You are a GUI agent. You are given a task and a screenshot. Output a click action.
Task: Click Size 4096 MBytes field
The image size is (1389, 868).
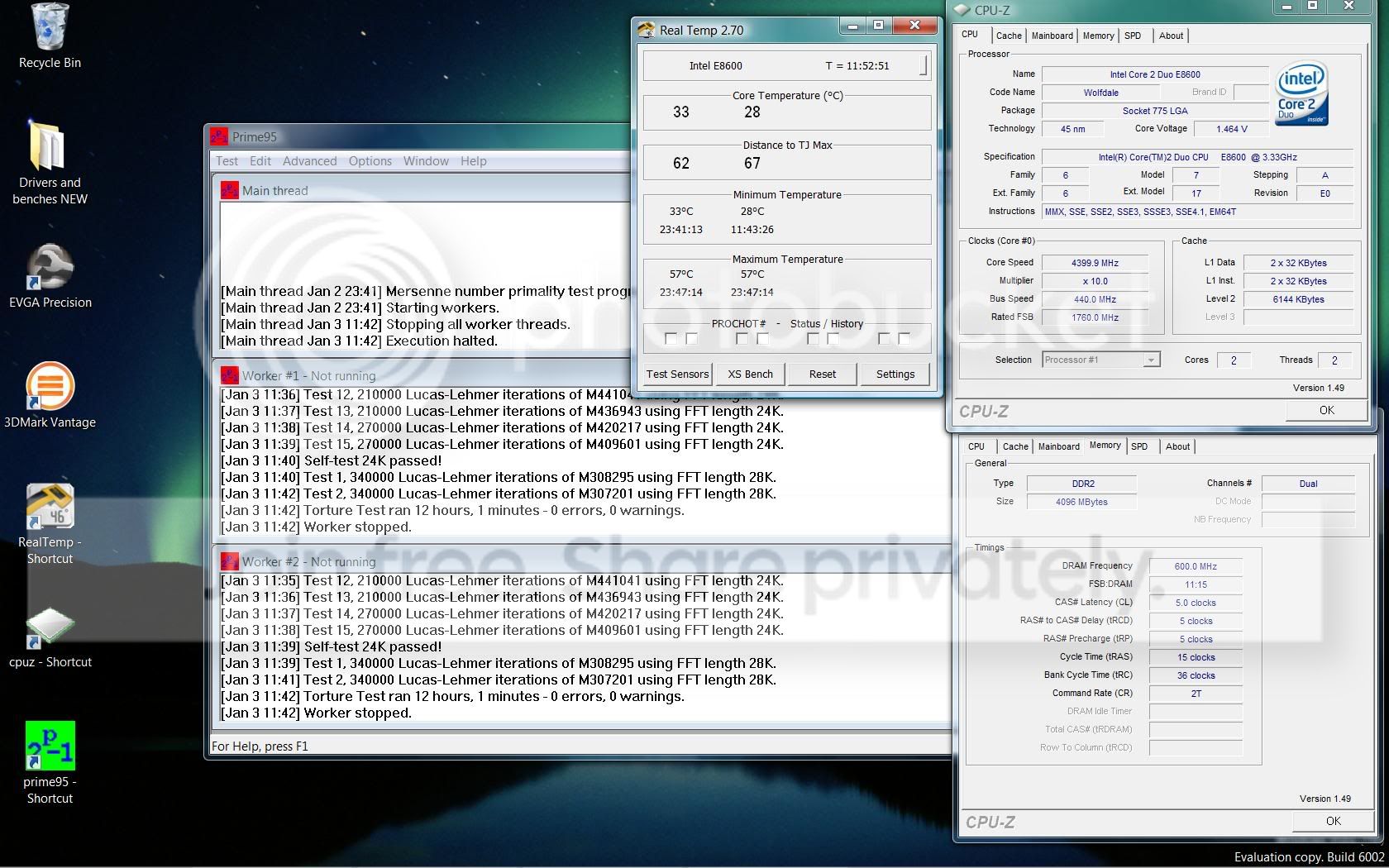(x=1081, y=502)
